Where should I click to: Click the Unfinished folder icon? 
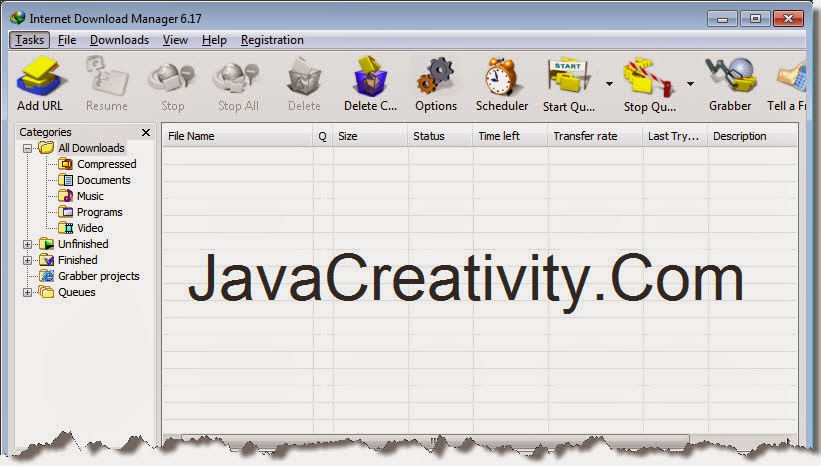click(x=47, y=244)
